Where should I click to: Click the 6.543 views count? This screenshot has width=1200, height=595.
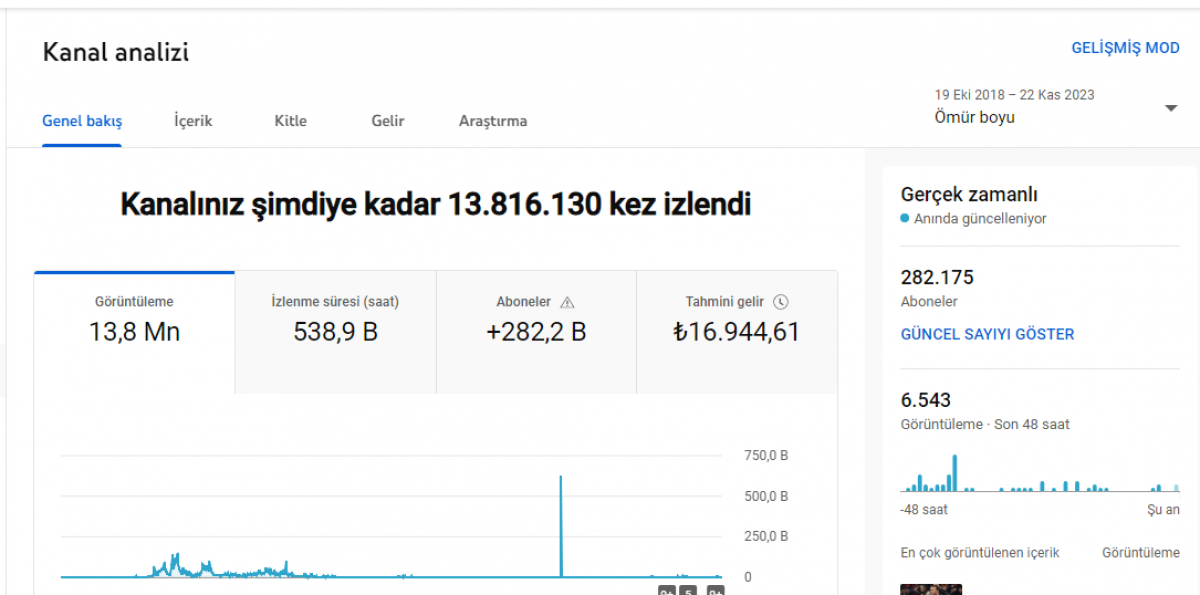pos(926,400)
